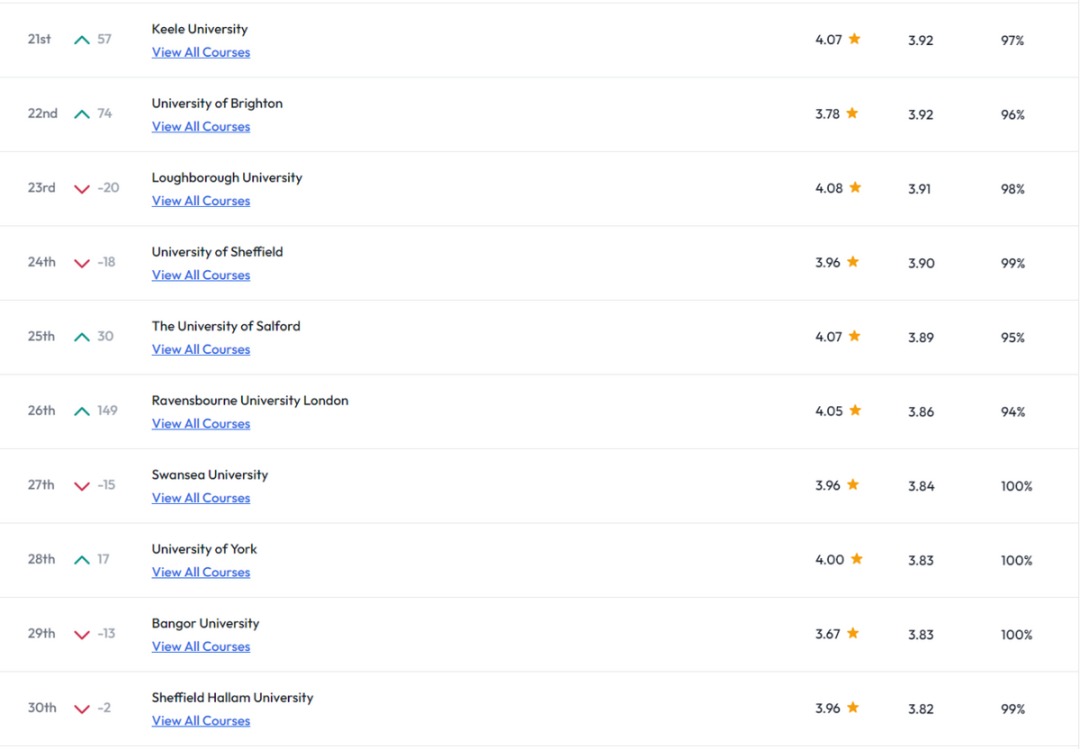Open View All Courses for The University of Salford
The height and width of the screenshot is (749, 1080).
pos(201,350)
